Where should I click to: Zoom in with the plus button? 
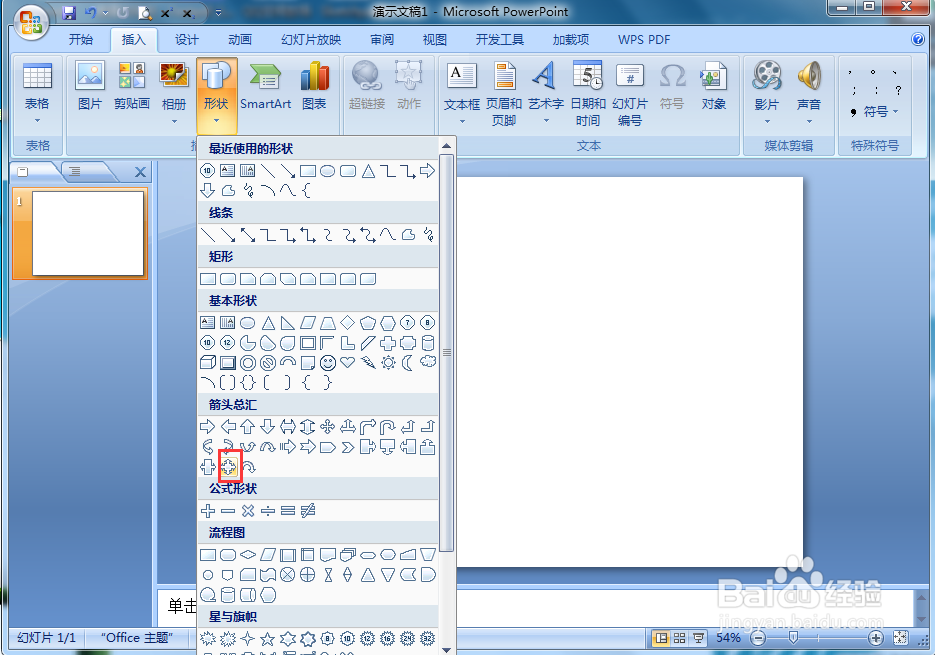[x=875, y=638]
